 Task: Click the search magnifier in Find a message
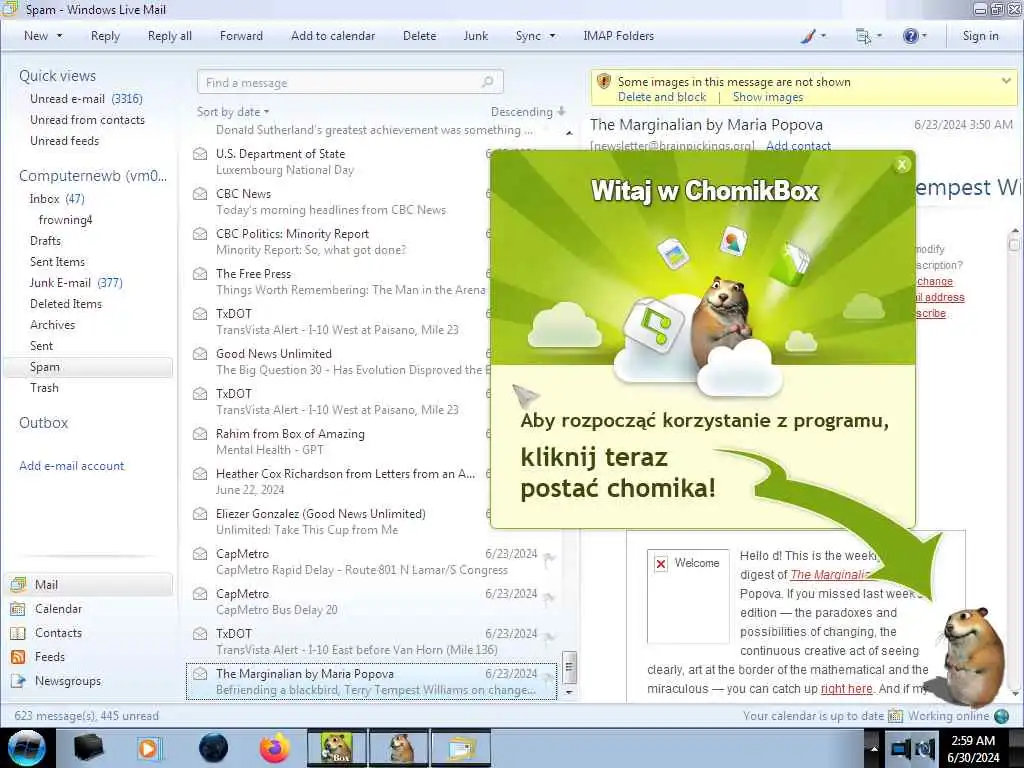pos(487,82)
